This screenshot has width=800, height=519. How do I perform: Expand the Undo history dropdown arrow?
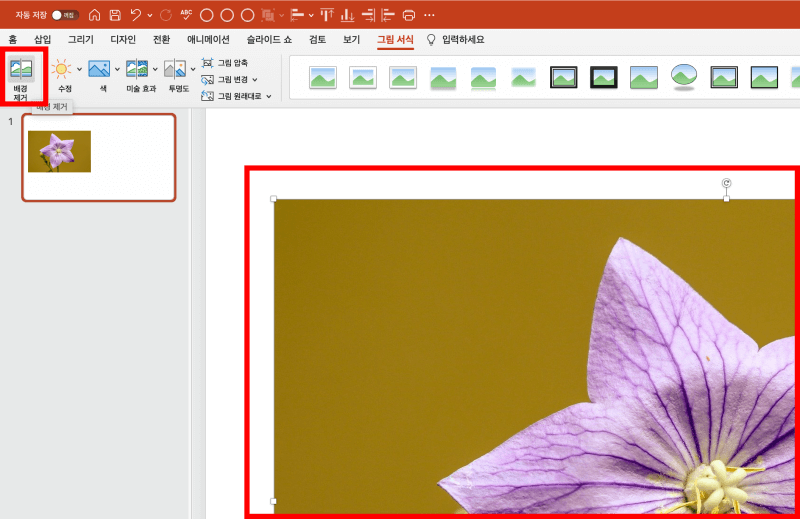149,15
